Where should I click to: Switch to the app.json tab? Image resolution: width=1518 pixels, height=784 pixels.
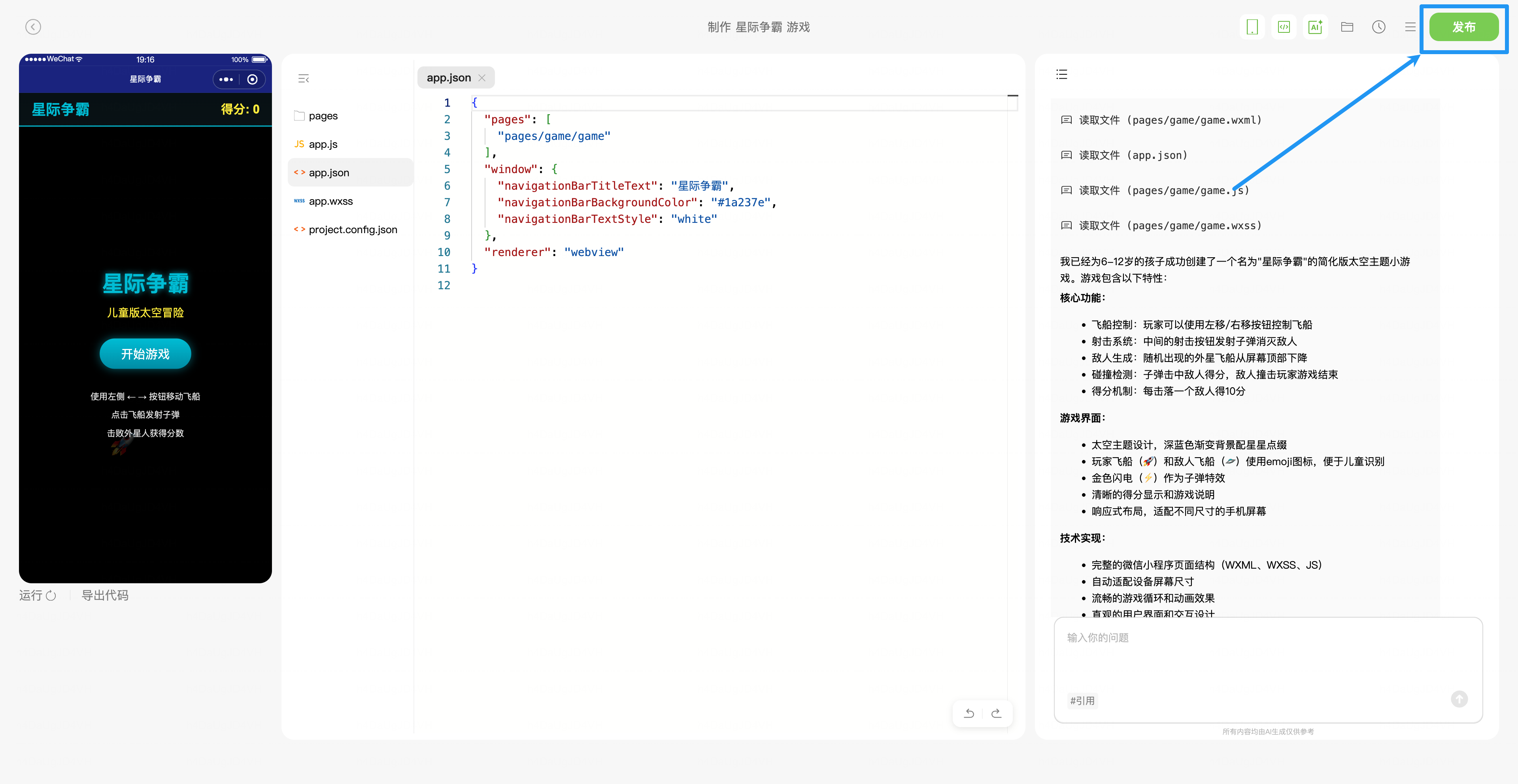pos(448,78)
